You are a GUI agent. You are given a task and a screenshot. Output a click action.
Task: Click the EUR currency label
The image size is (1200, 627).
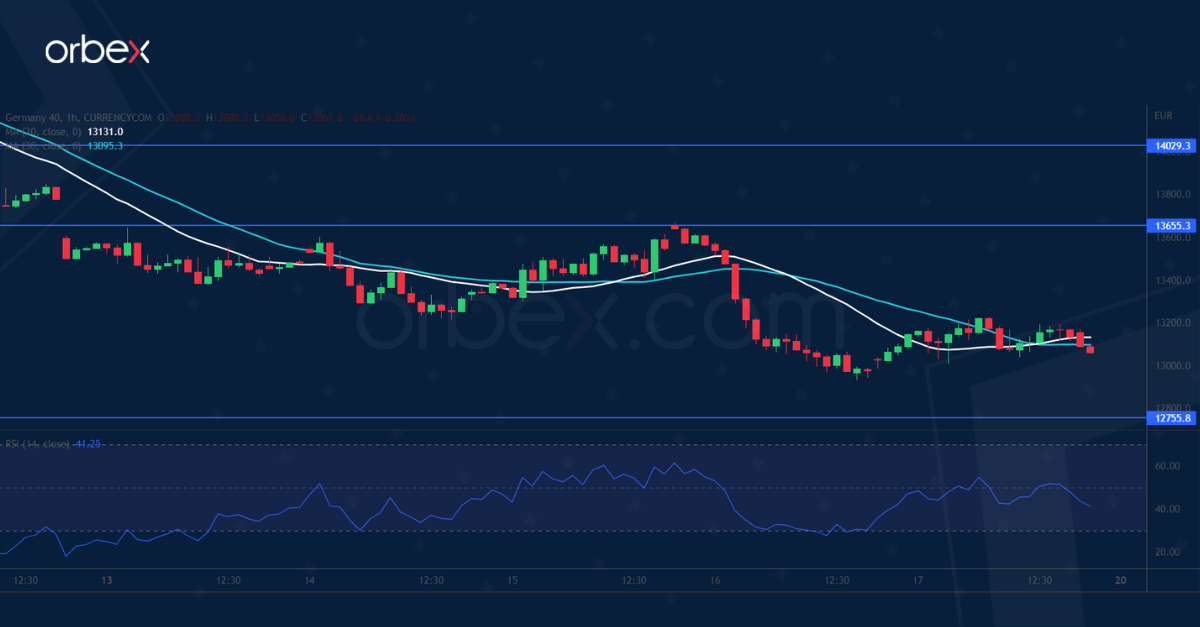[x=1163, y=115]
